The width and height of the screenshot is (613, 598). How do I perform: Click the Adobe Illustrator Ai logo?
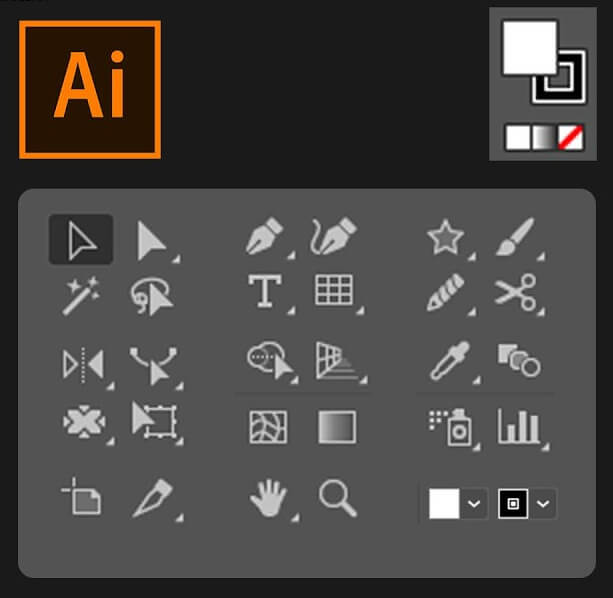pyautogui.click(x=90, y=89)
